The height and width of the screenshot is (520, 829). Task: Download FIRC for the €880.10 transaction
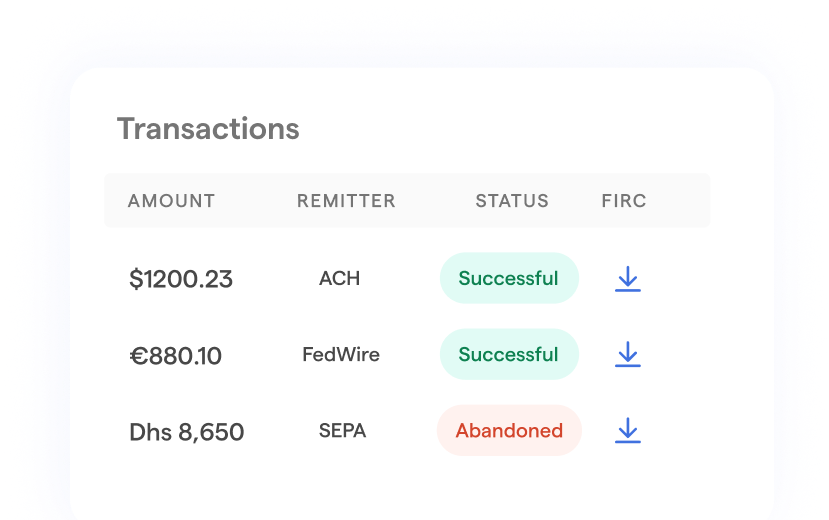point(627,355)
